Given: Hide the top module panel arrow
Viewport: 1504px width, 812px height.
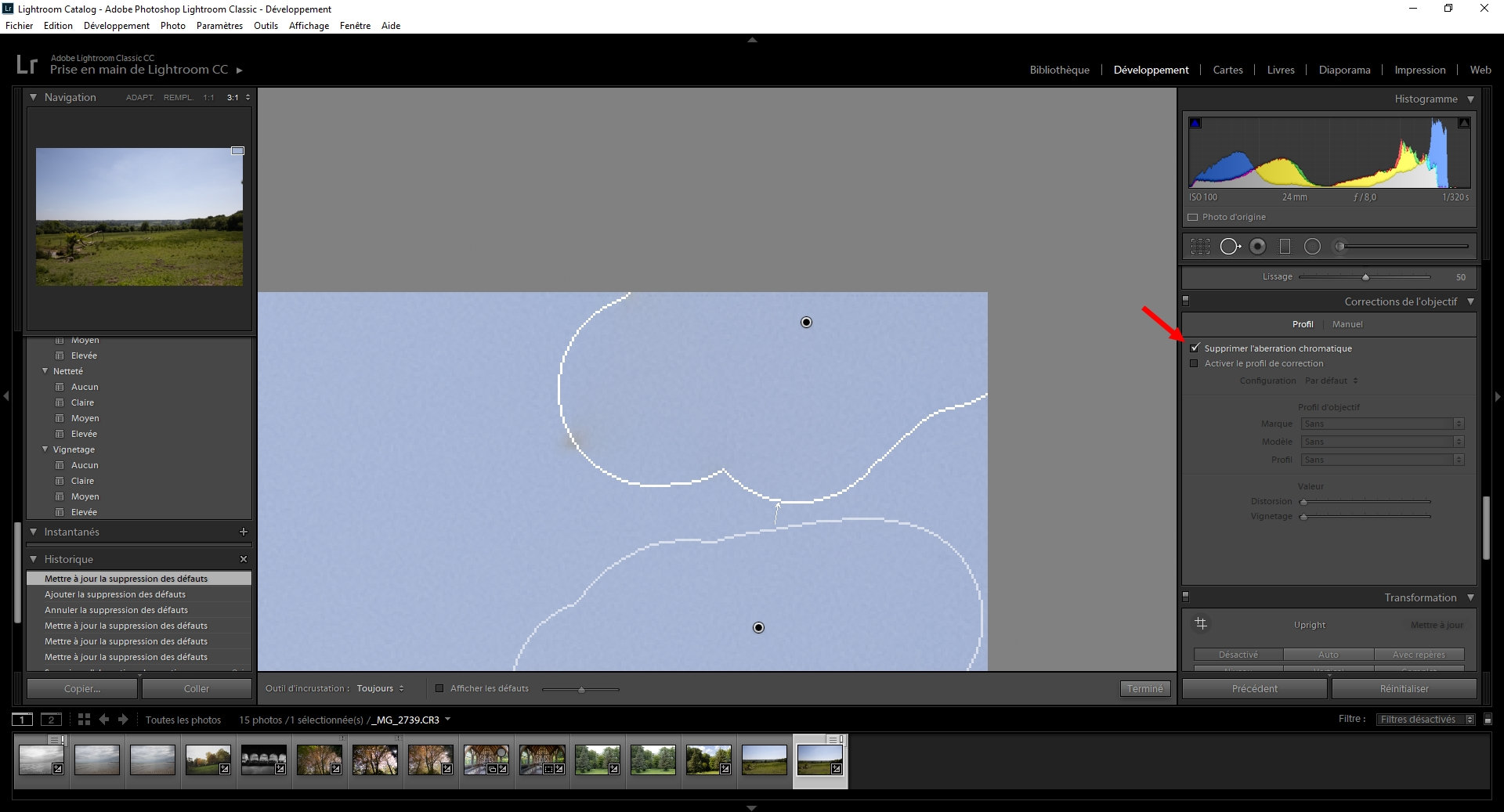Looking at the screenshot, I should (752, 39).
